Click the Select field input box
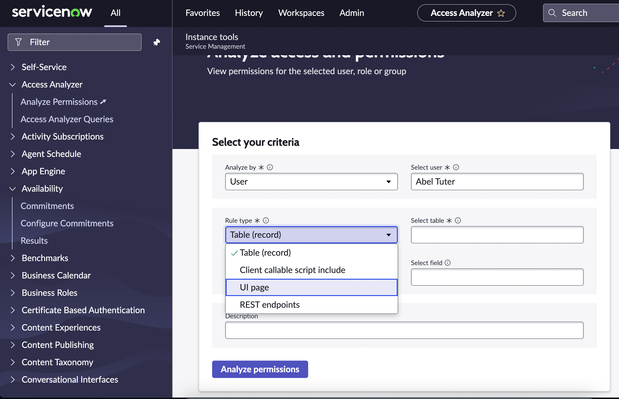The width and height of the screenshot is (619, 399). tap(497, 277)
